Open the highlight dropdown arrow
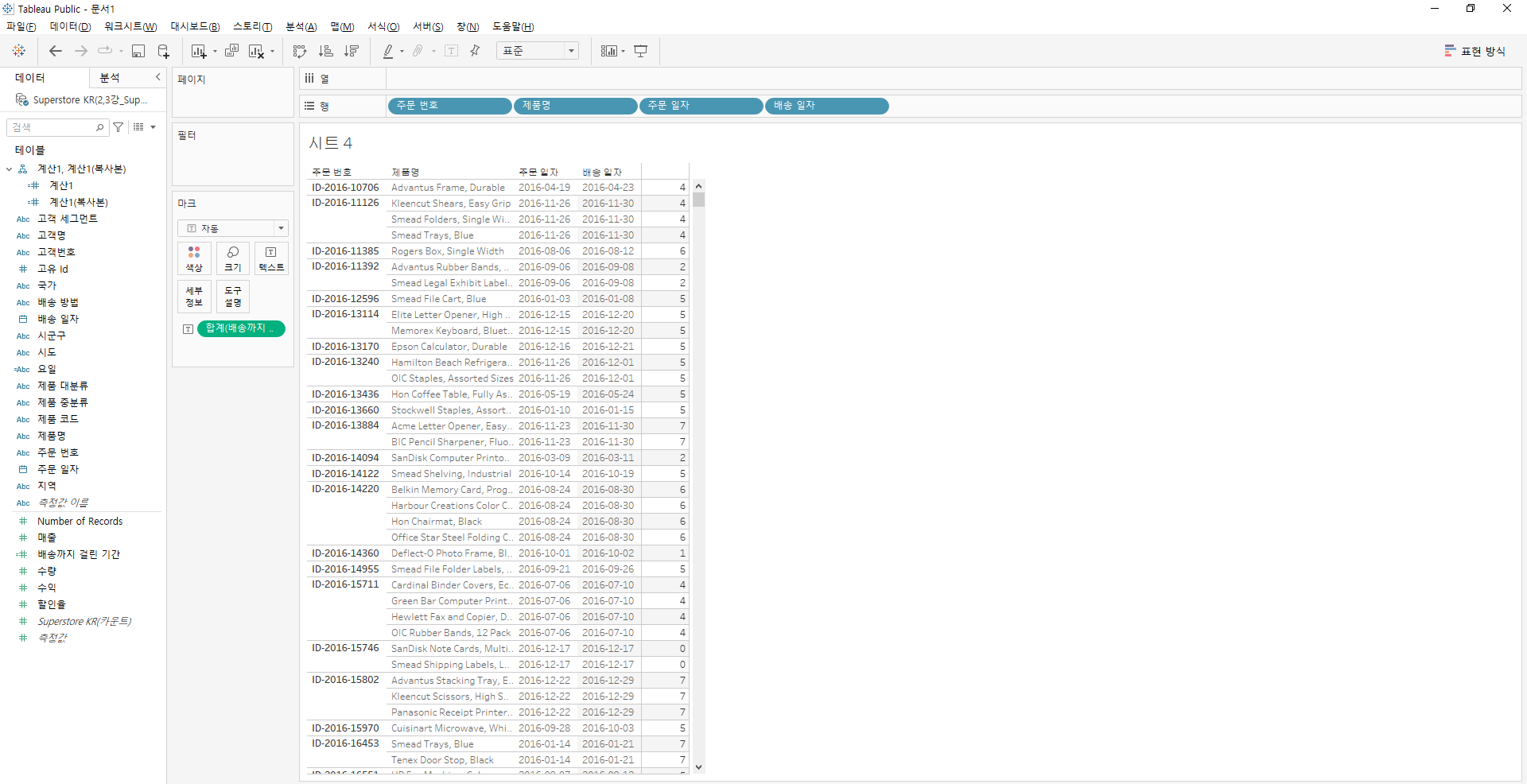The width and height of the screenshot is (1527, 784). [402, 52]
